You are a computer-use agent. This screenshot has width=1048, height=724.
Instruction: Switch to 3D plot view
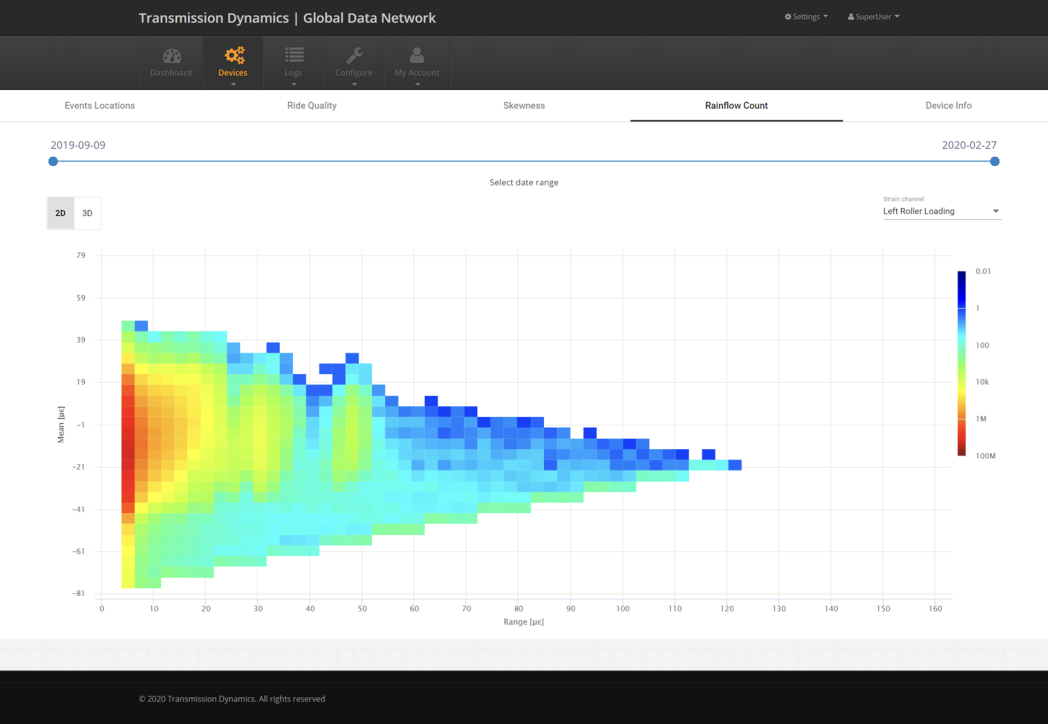86,212
